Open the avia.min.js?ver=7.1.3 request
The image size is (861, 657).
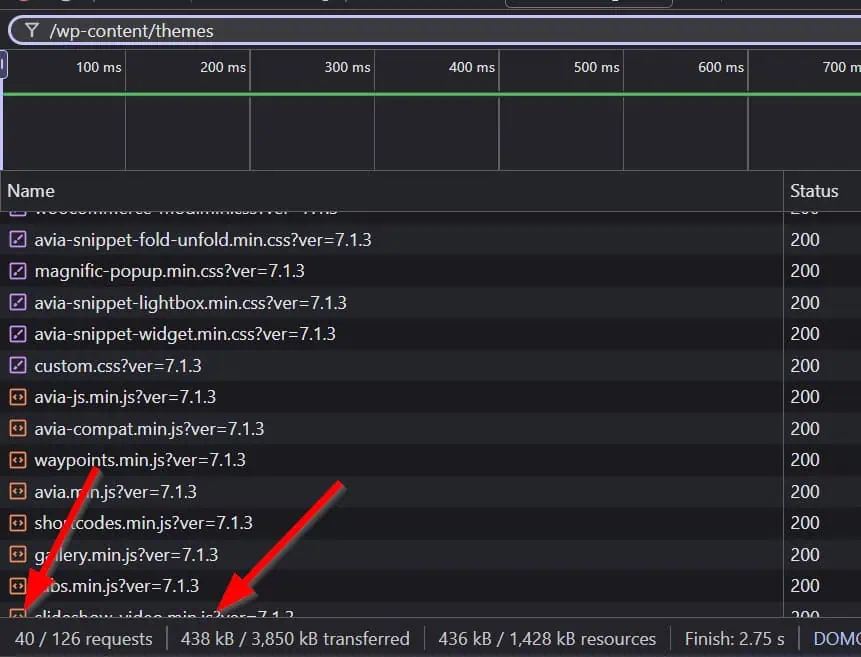pyautogui.click(x=115, y=492)
